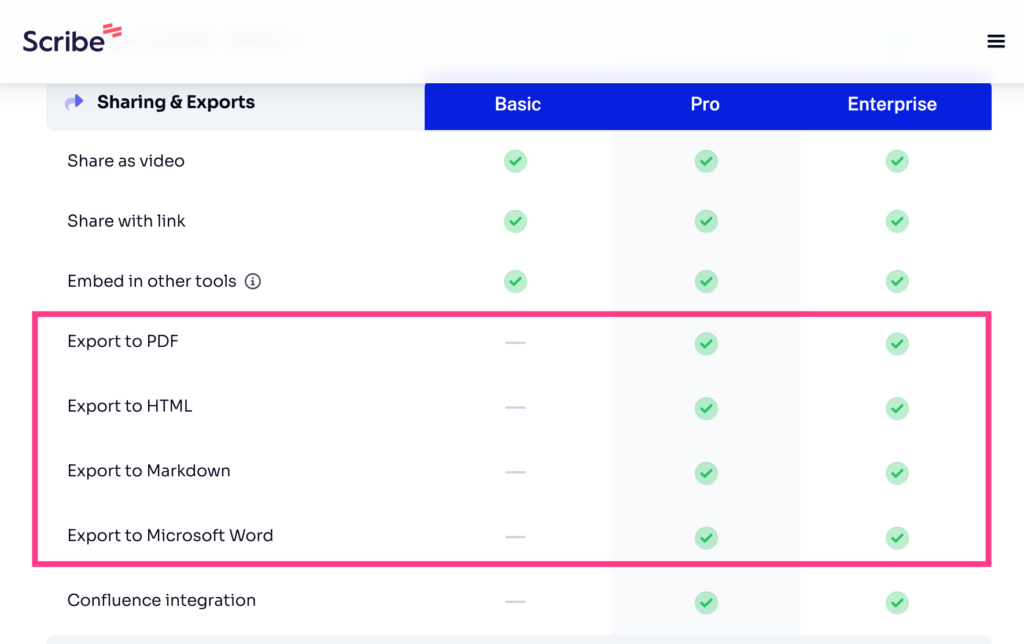The width and height of the screenshot is (1024, 644).
Task: Expand the Sharing & Exports section
Action: point(176,101)
